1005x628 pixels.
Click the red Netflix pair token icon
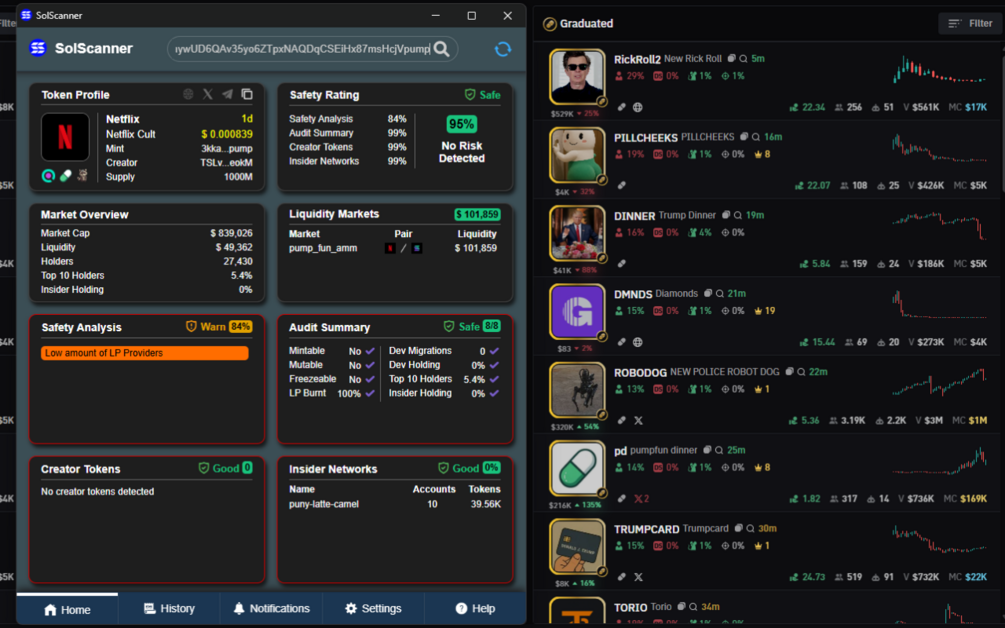pyautogui.click(x=390, y=248)
